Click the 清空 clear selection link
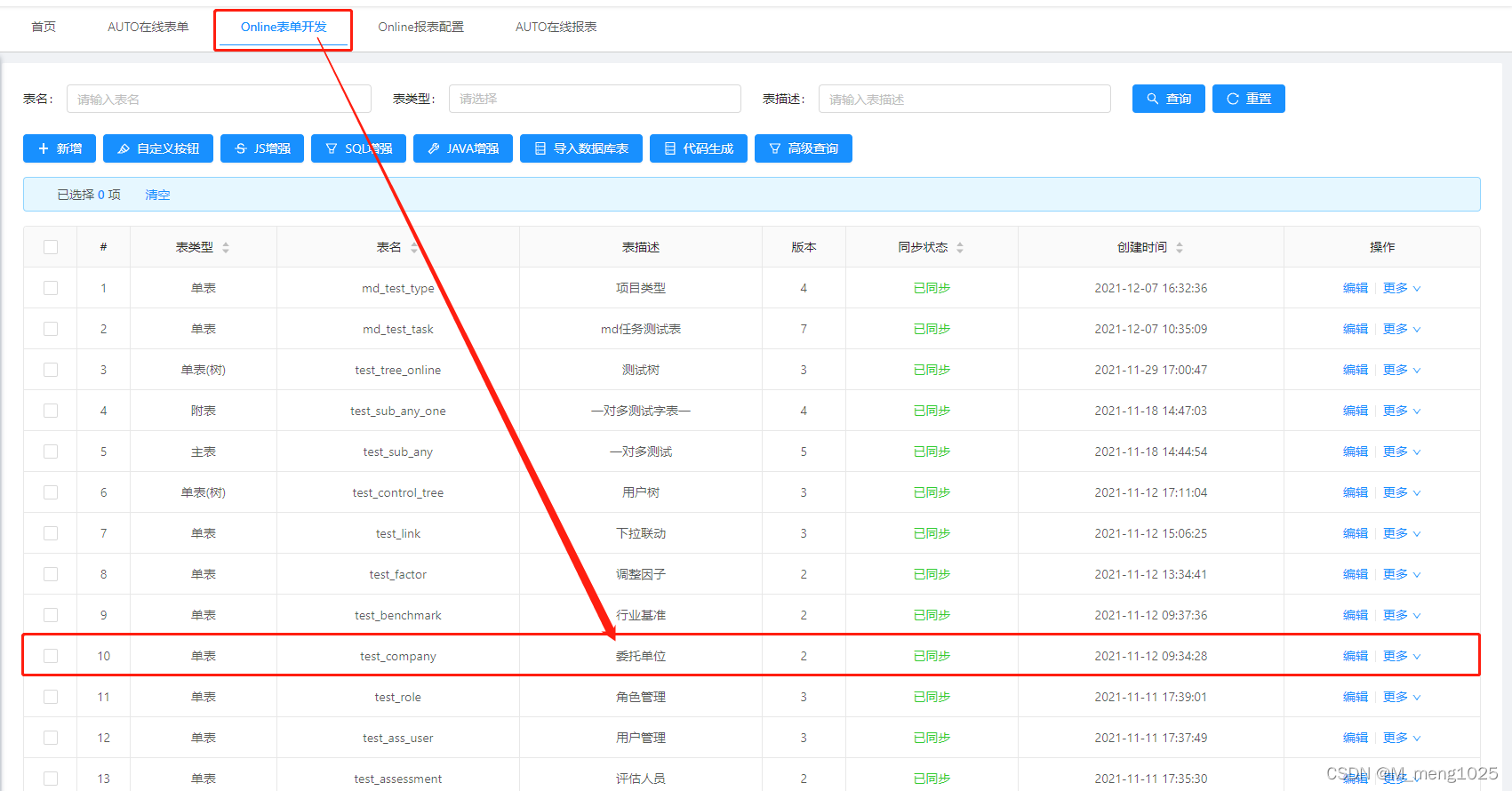1512x791 pixels. click(157, 195)
